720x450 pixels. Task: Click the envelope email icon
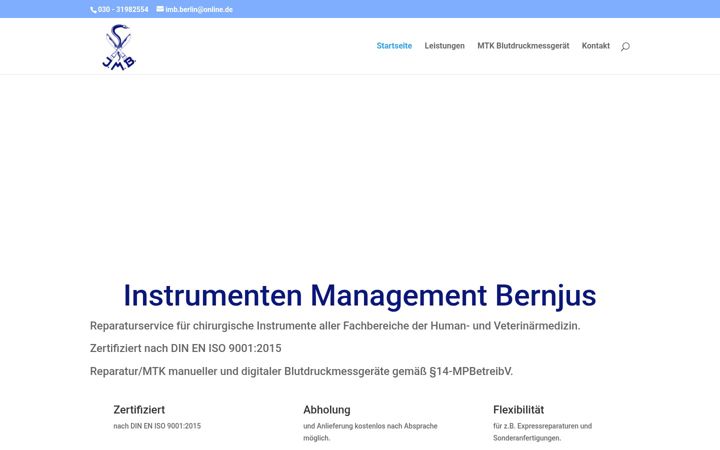(160, 9)
